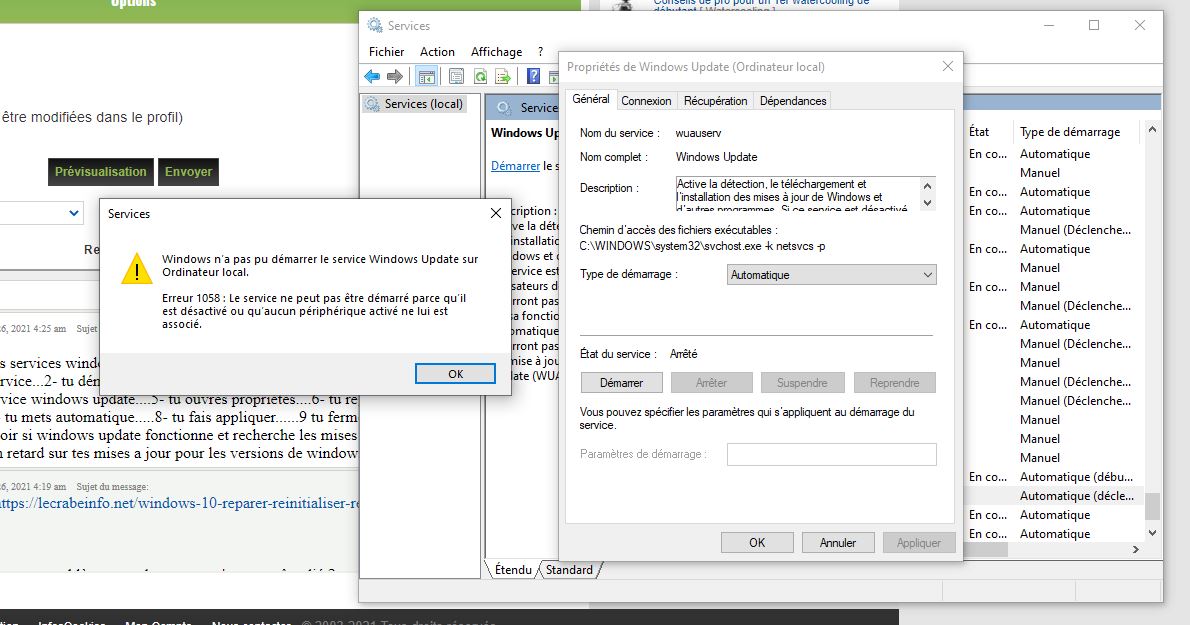Close the Services error message dialog

496,213
